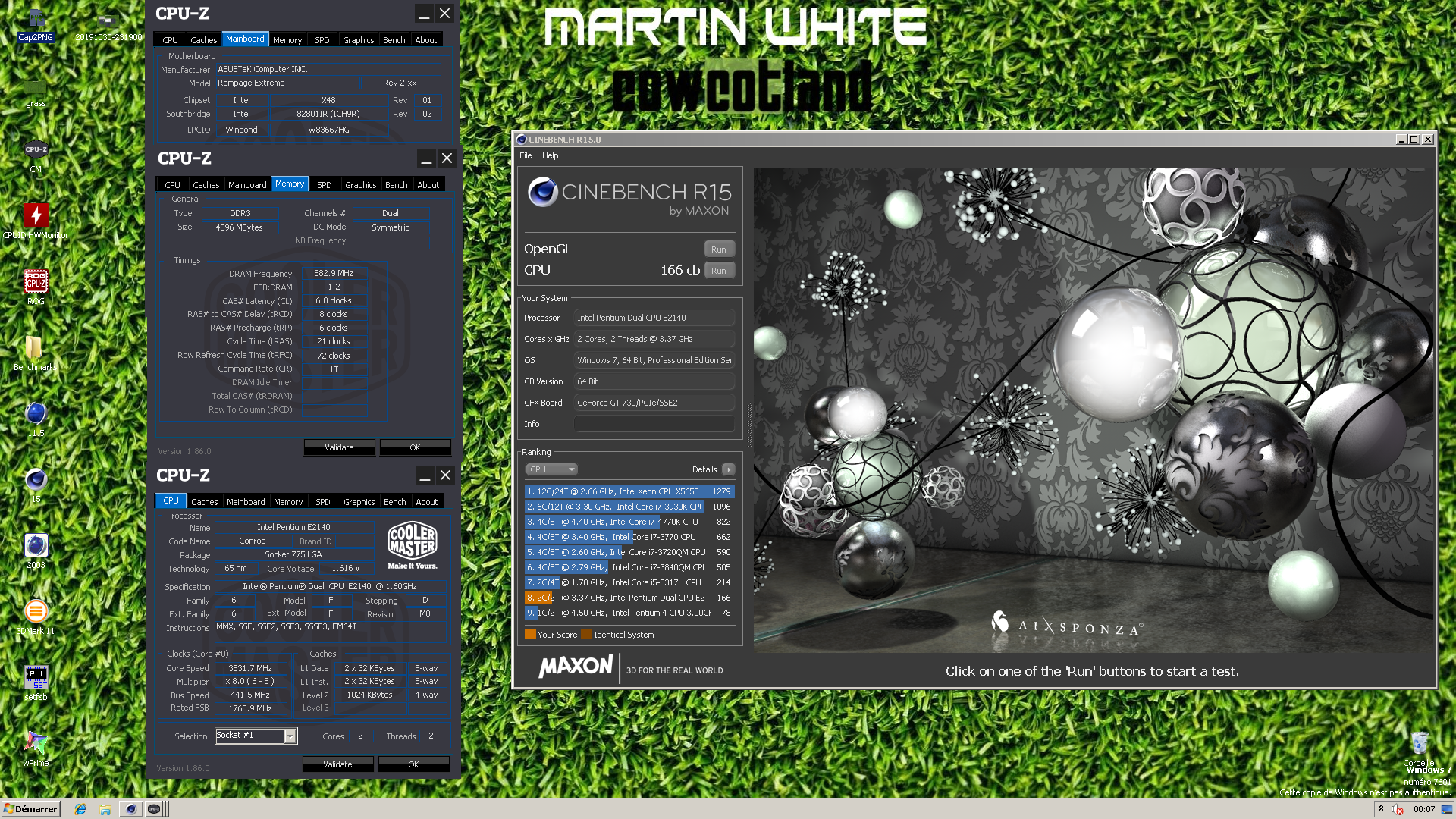Launch 3DMark 11 from the desktop

(x=36, y=617)
